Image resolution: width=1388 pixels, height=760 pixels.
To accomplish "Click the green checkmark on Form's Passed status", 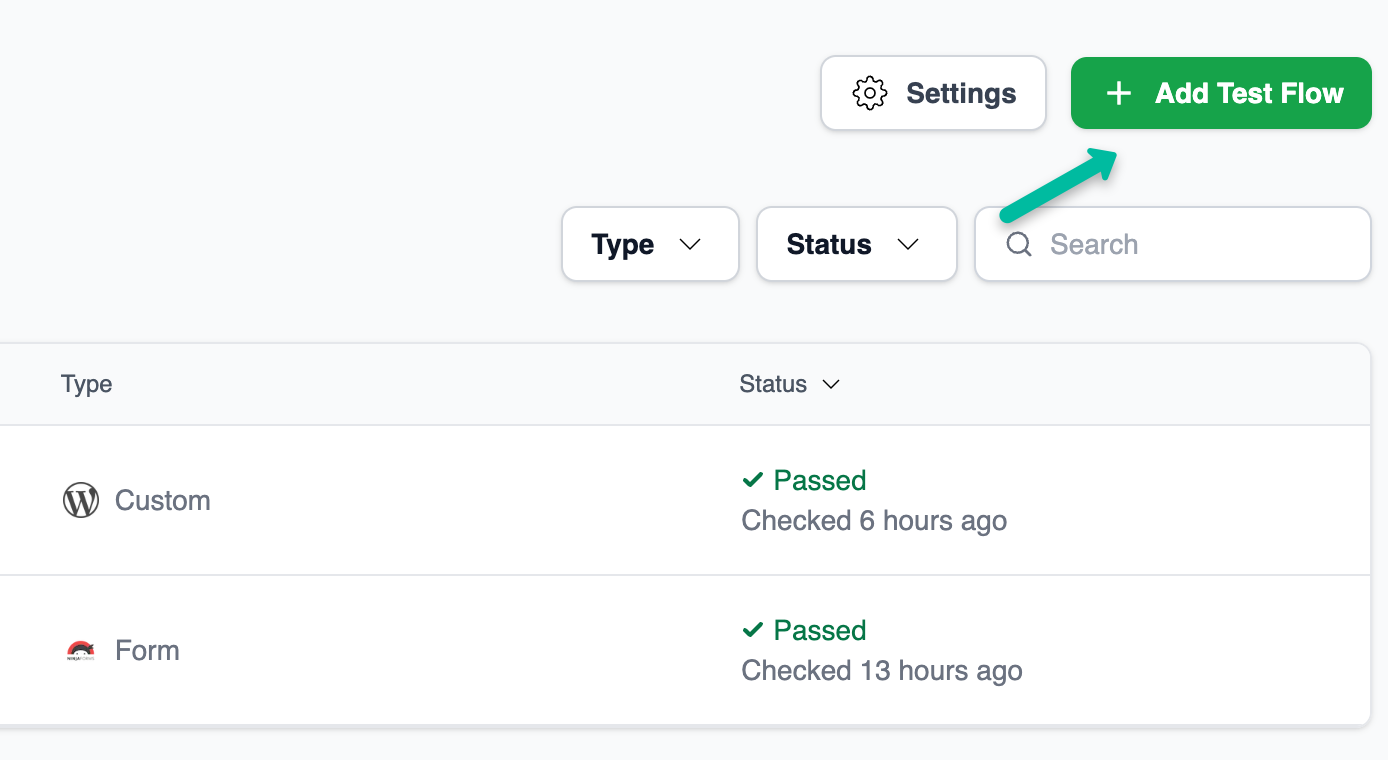I will click(x=752, y=630).
